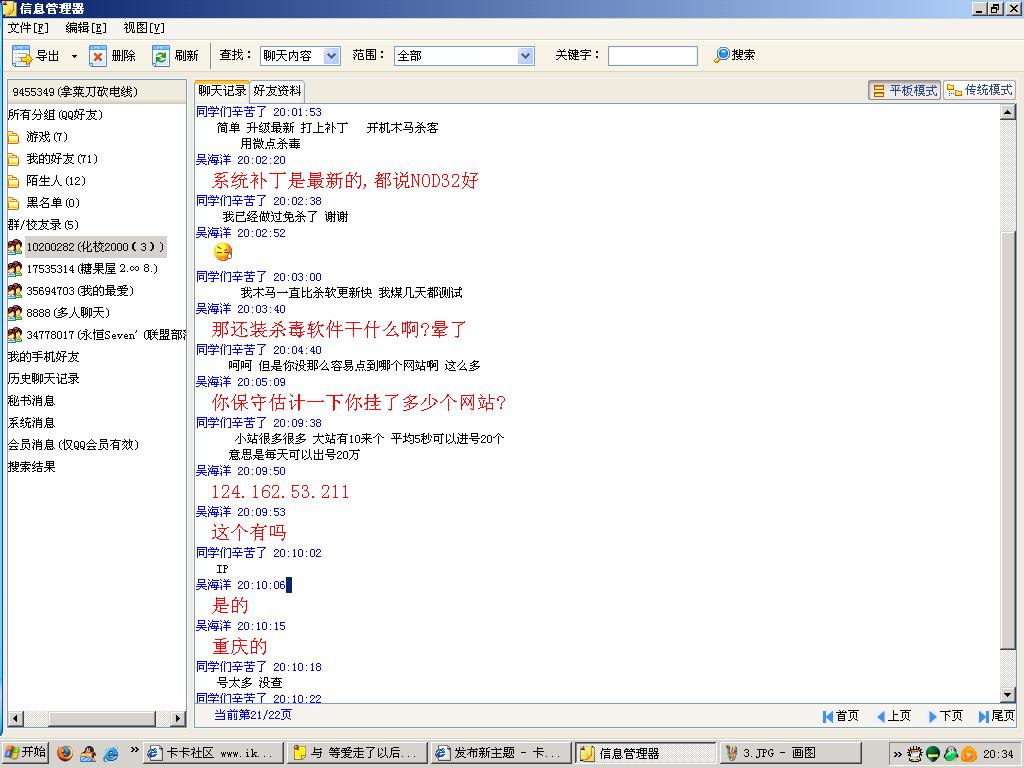
Task: Click the emoticon in the chat log
Action: (223, 251)
